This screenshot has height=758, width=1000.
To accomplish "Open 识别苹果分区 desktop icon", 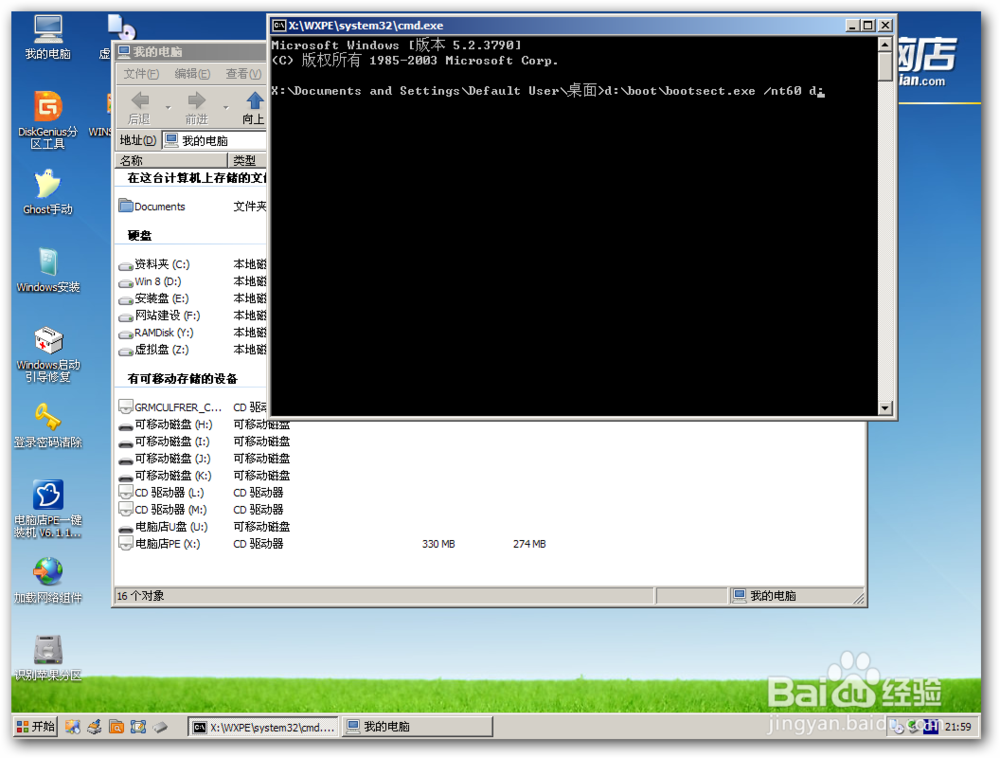I will [x=48, y=658].
